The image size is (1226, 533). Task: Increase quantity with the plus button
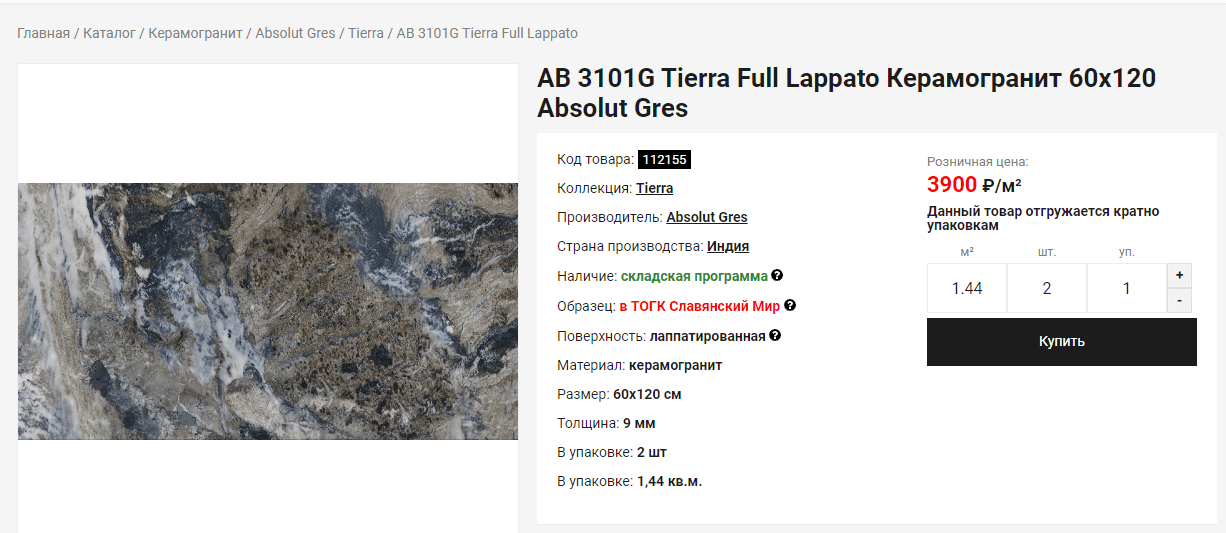coord(1180,275)
